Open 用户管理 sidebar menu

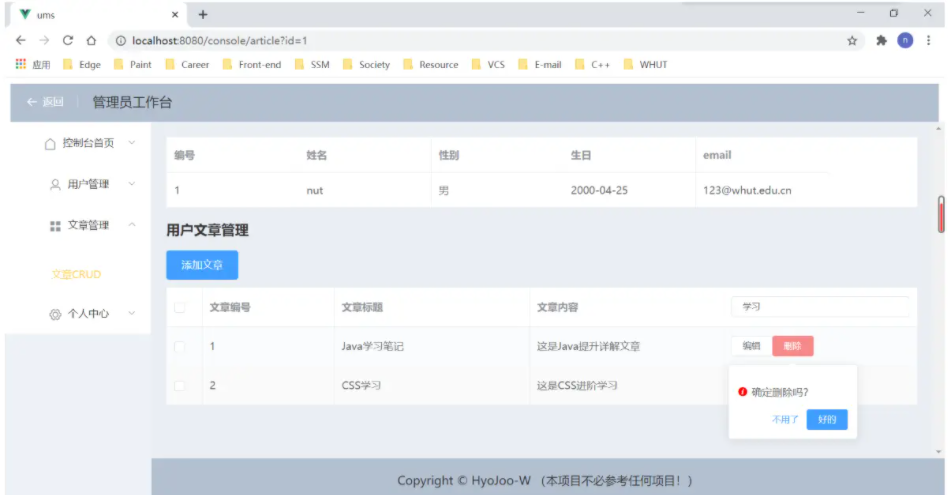click(80, 184)
